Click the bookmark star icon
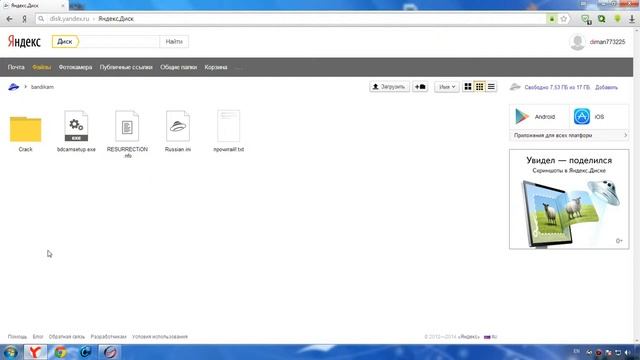 pos(564,19)
